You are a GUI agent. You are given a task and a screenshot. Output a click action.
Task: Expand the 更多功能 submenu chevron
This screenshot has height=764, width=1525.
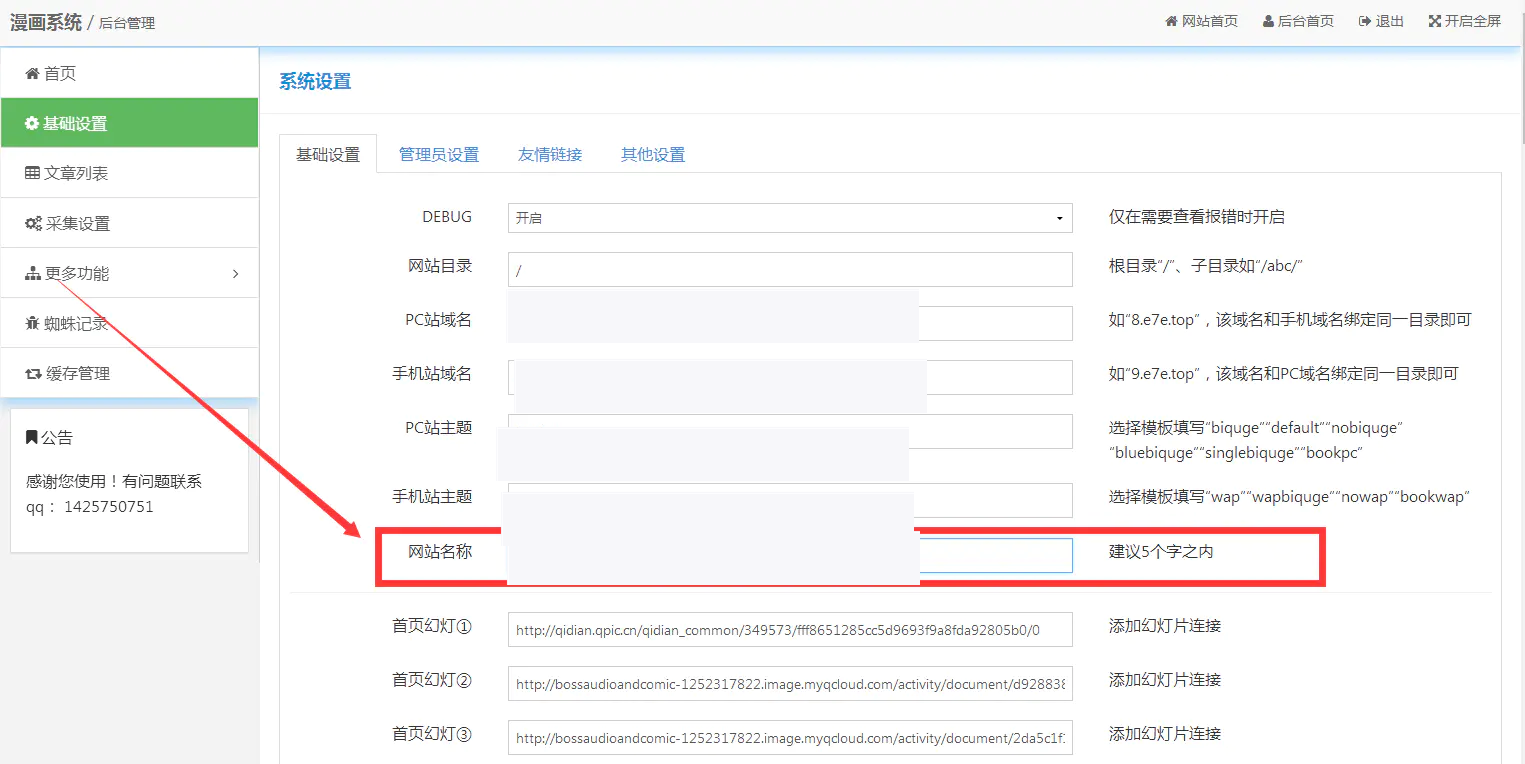coord(236,272)
